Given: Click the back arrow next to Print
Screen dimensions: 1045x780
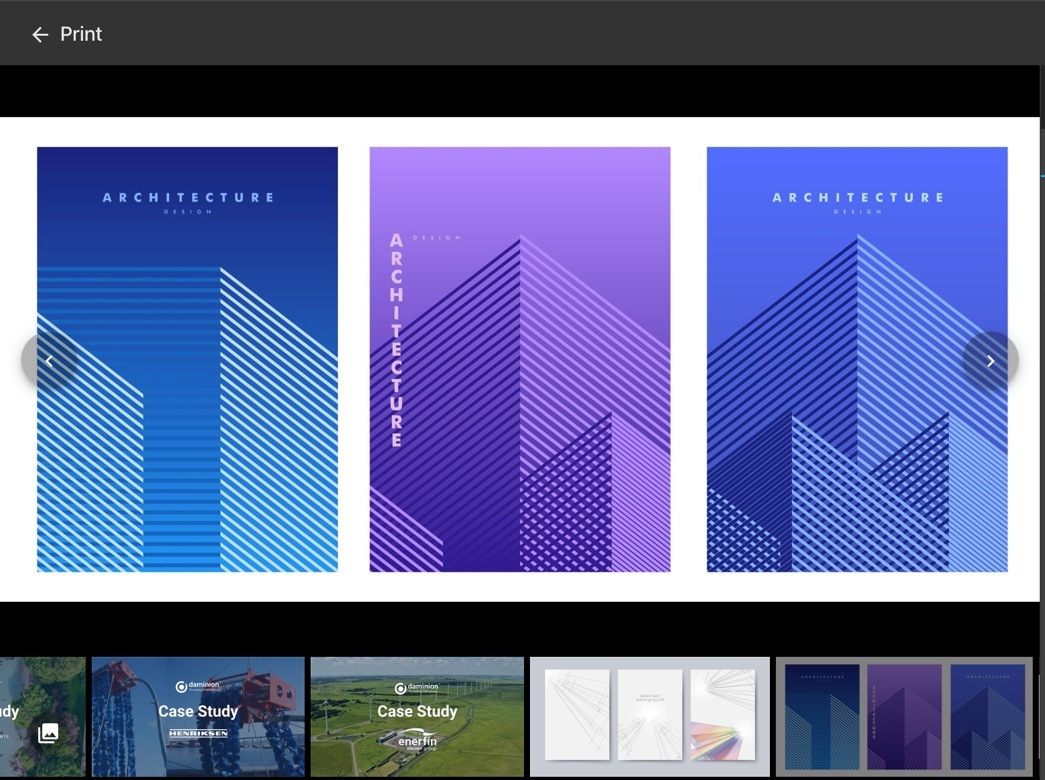Looking at the screenshot, I should 40,35.
